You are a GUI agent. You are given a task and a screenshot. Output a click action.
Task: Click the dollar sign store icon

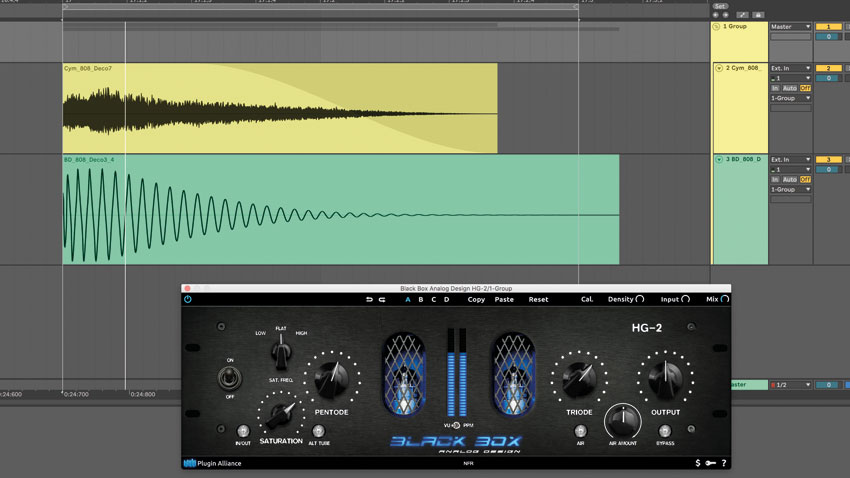698,463
